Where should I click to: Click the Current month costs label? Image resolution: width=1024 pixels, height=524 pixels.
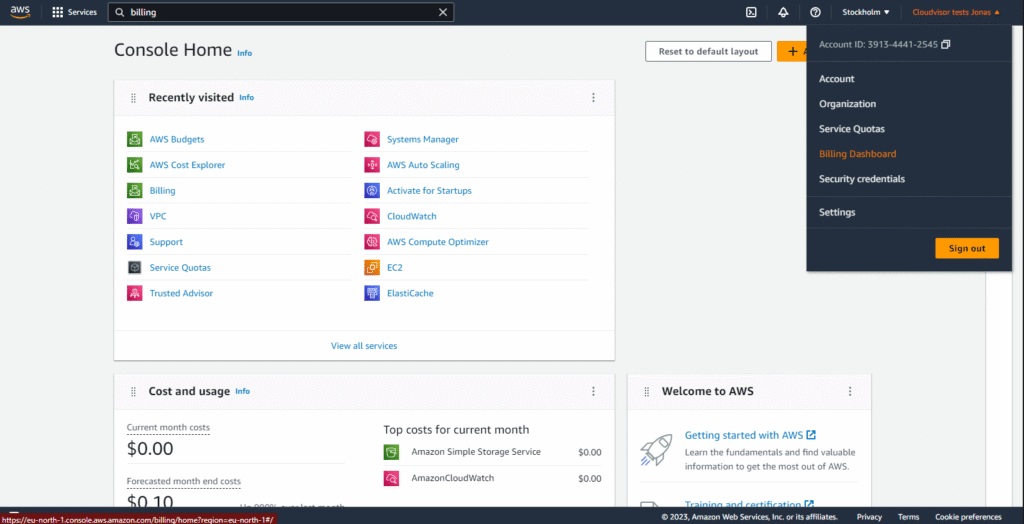pyautogui.click(x=168, y=427)
